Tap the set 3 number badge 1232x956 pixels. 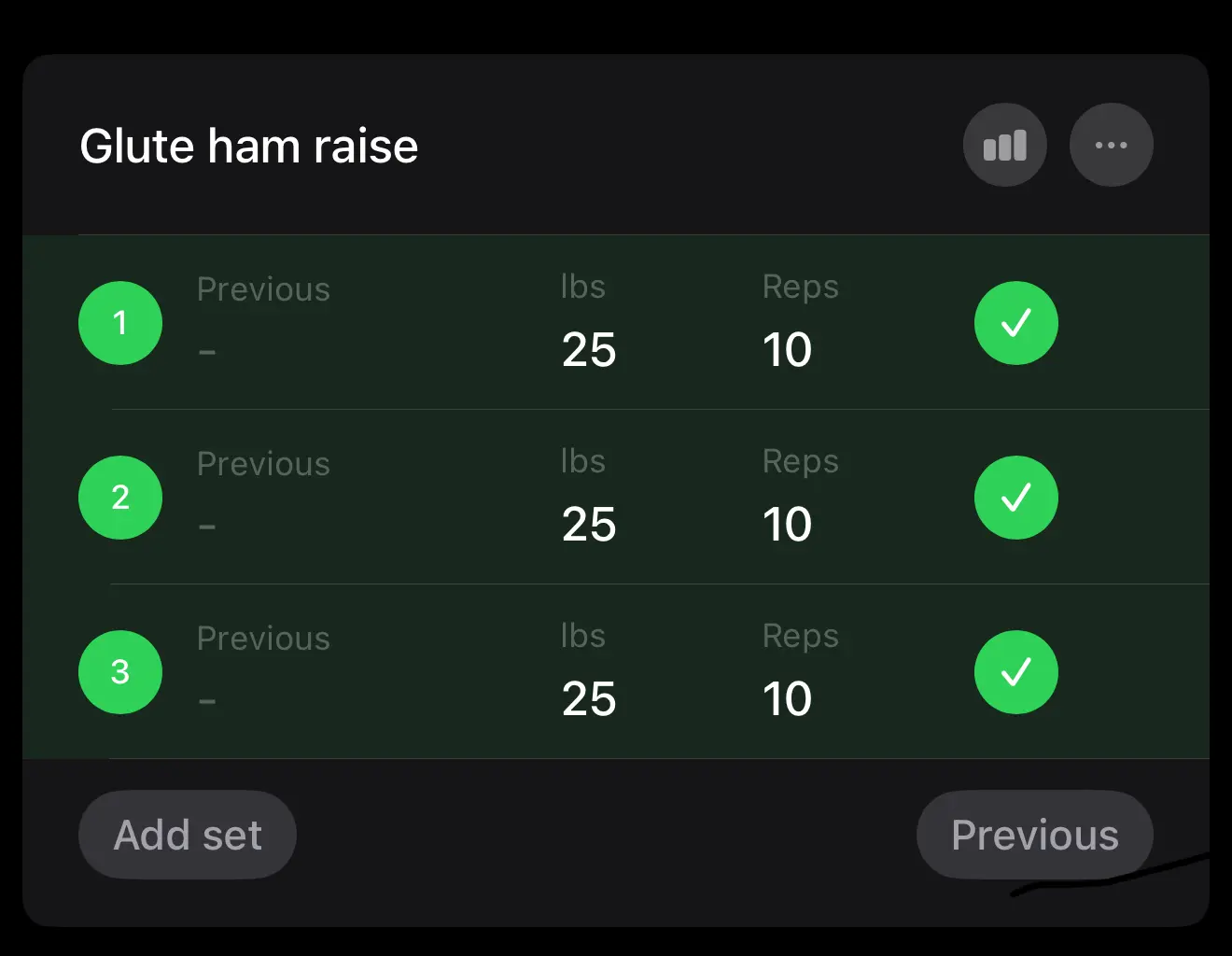click(x=120, y=672)
